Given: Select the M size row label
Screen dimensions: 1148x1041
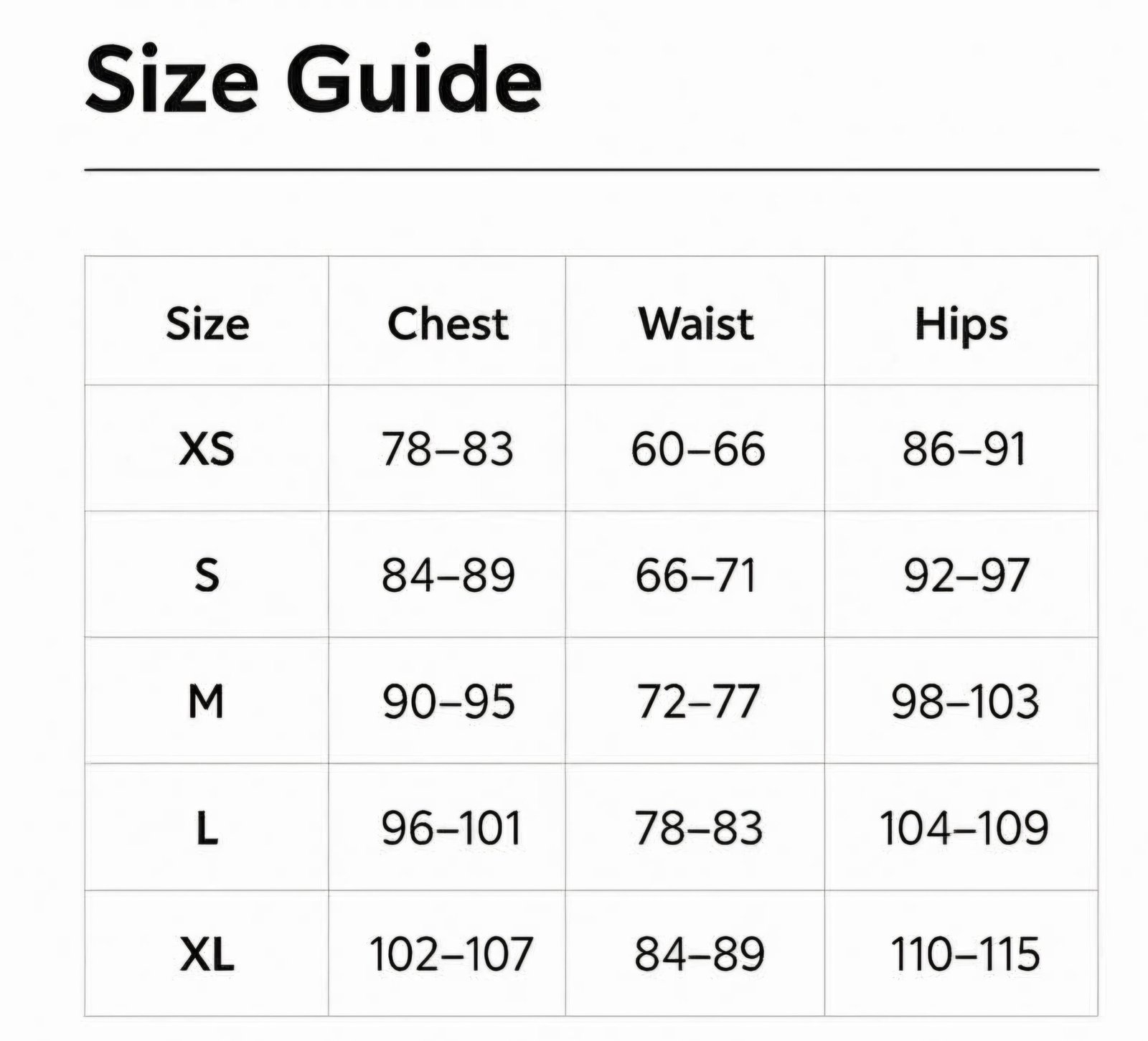Looking at the screenshot, I should [x=206, y=701].
